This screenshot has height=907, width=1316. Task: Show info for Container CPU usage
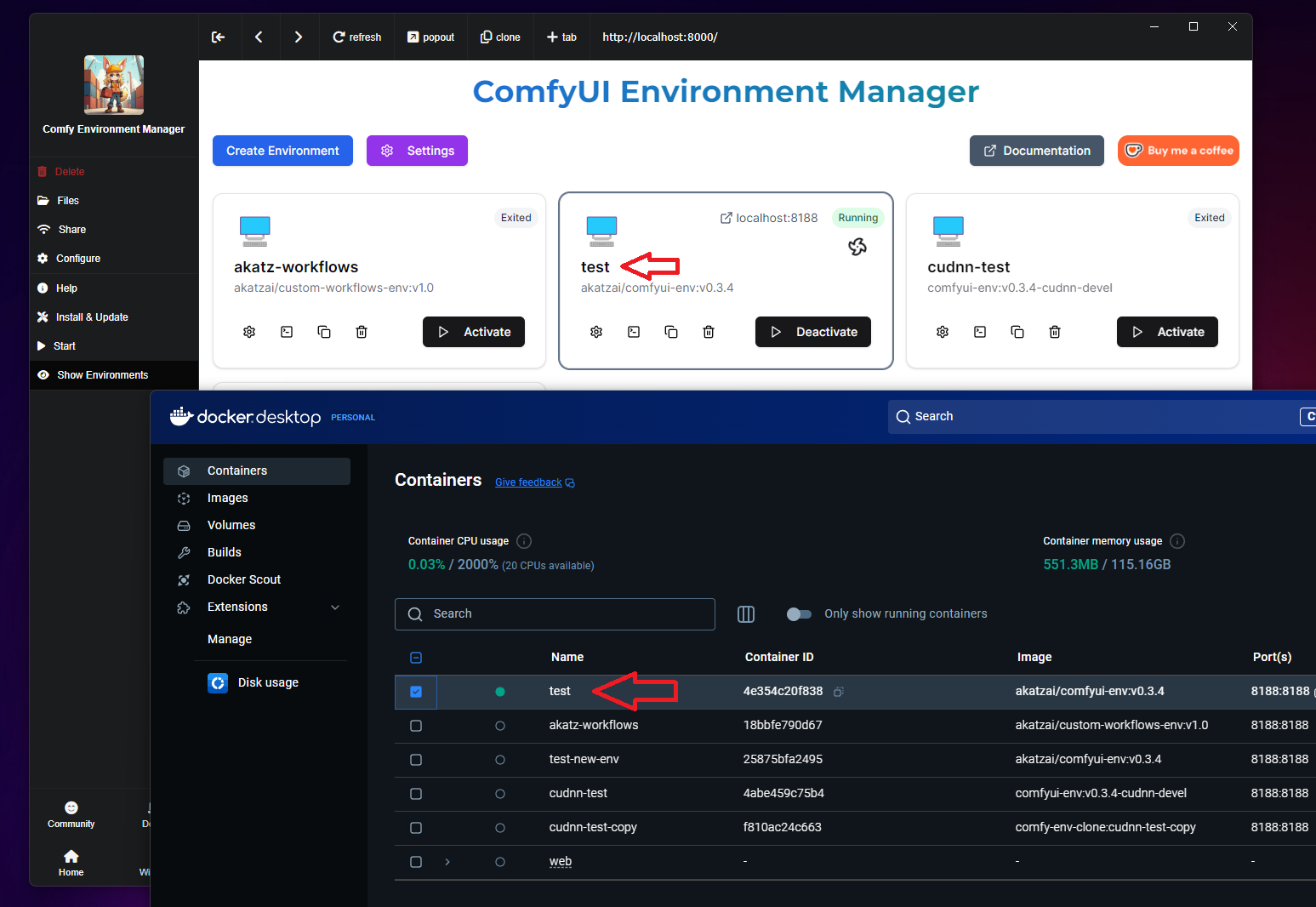click(525, 541)
